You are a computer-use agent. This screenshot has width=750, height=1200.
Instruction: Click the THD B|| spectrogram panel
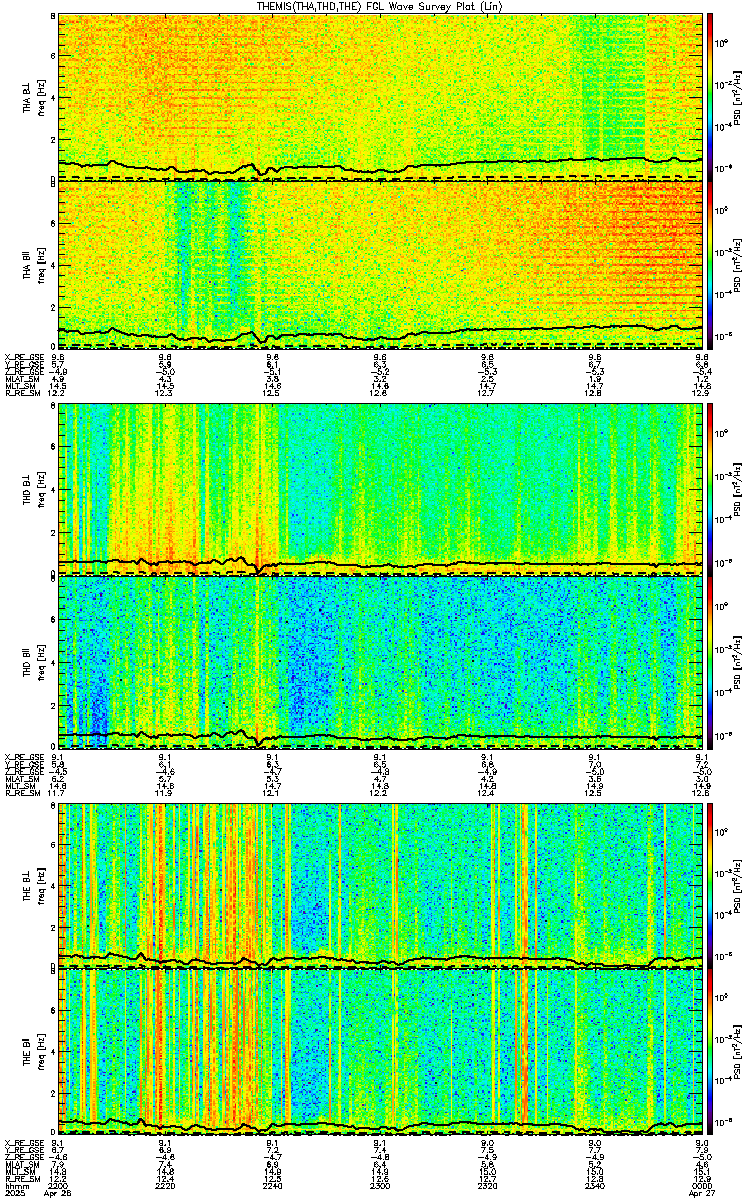coord(381,661)
